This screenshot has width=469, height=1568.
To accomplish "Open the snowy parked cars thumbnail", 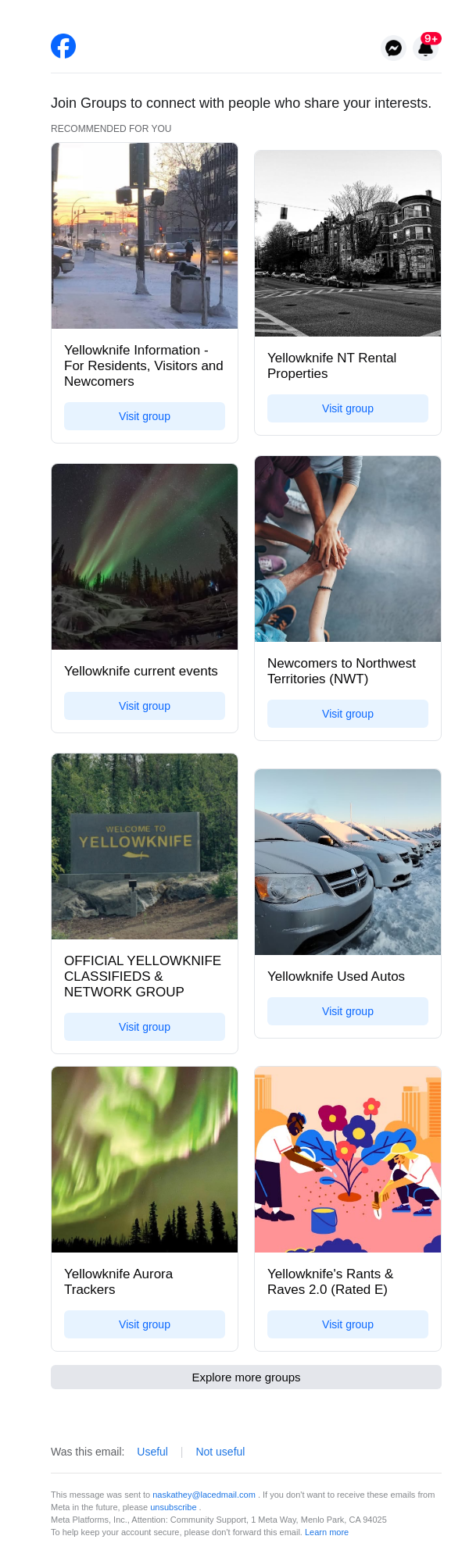I will click(x=348, y=862).
